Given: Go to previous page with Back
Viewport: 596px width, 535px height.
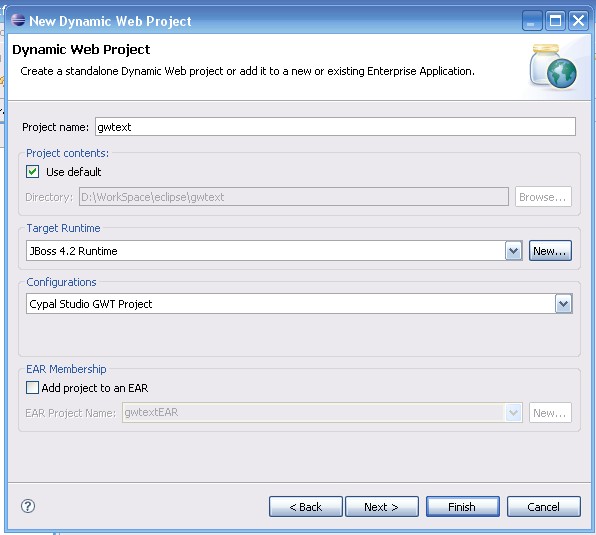Looking at the screenshot, I should point(306,507).
